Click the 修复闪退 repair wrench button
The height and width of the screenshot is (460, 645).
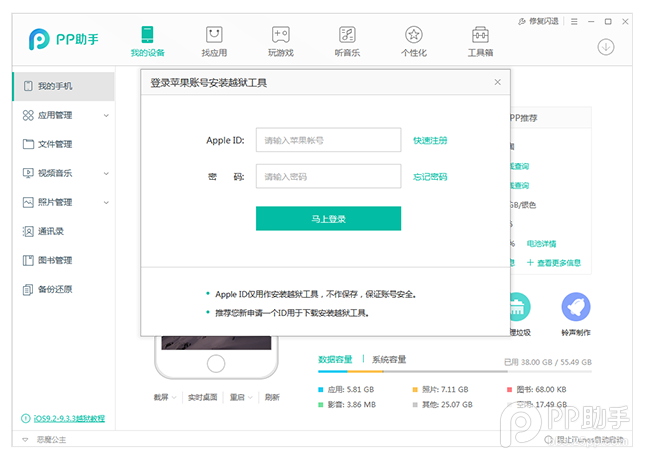[538, 21]
